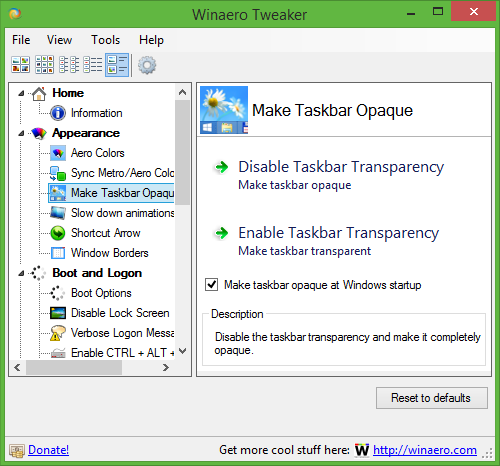Screen dimensions: 500x466
Task: Click tree vertical scrollbar down arrow
Action: click(182, 351)
